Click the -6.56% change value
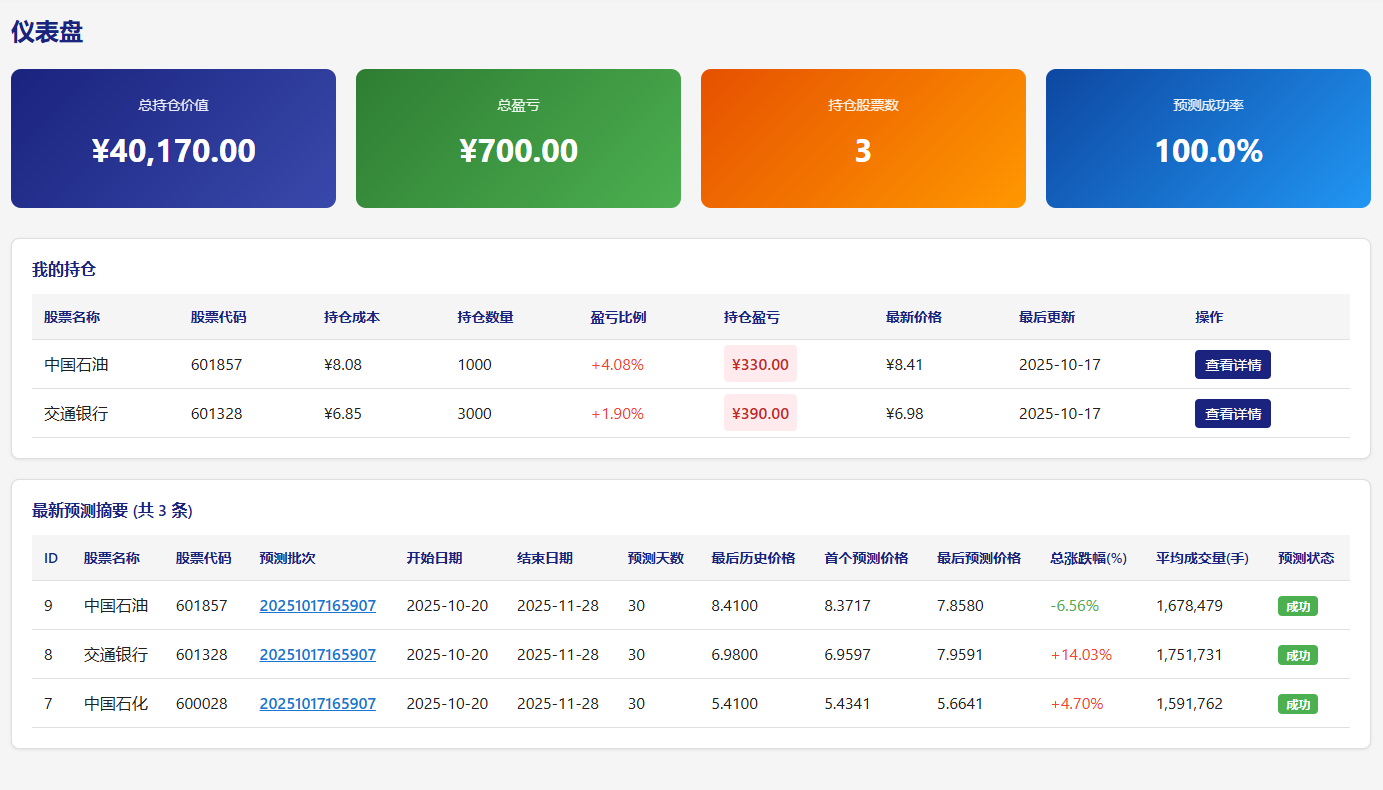This screenshot has height=790, width=1383. 1074,606
